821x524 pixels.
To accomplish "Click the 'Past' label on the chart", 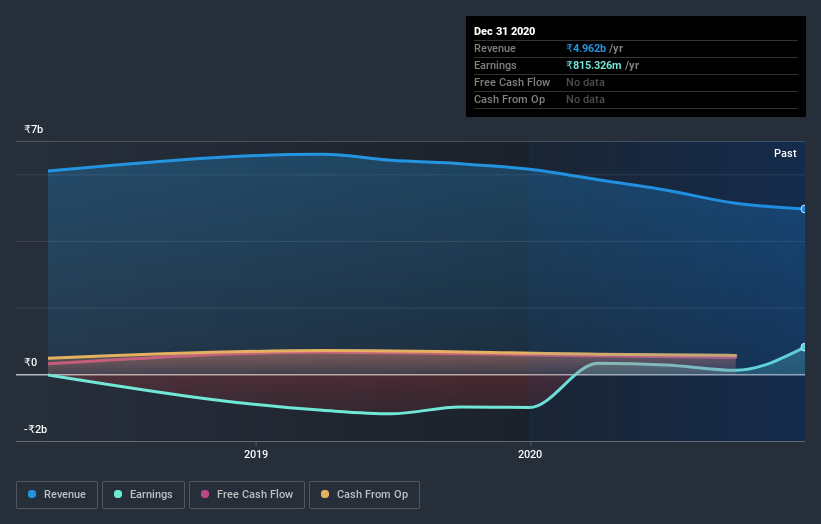I will click(x=785, y=153).
